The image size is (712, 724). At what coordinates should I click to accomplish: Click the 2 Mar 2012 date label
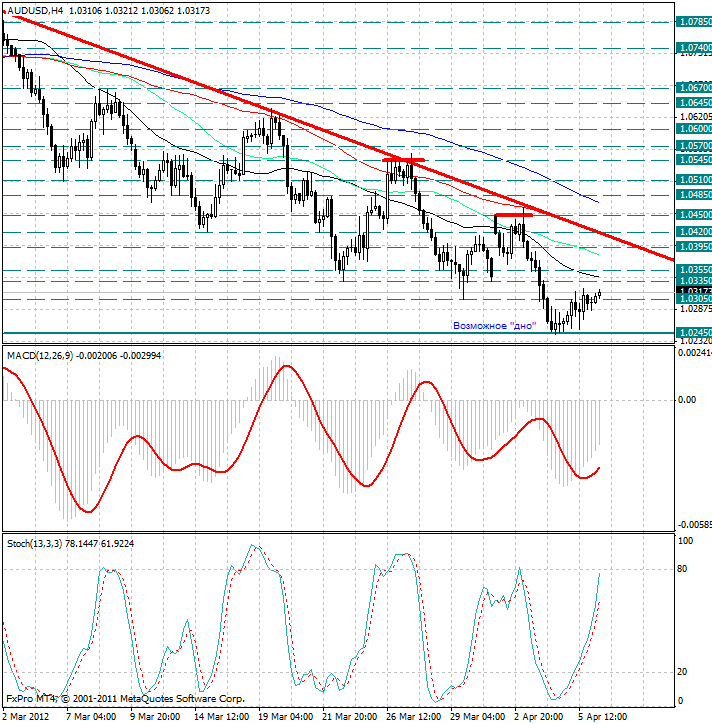(26, 717)
